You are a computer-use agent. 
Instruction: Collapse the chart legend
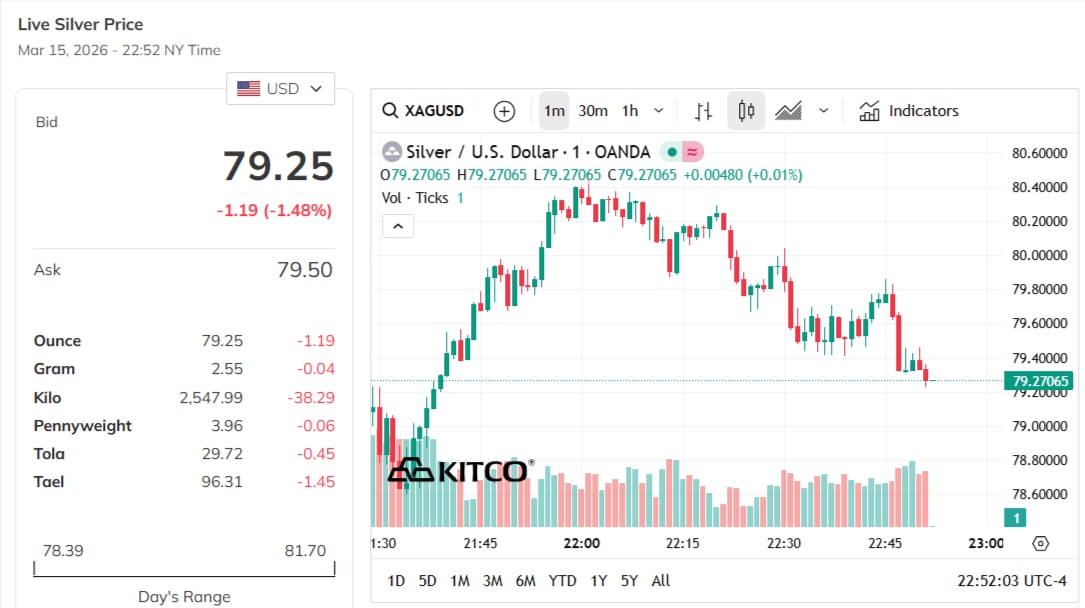coord(397,227)
